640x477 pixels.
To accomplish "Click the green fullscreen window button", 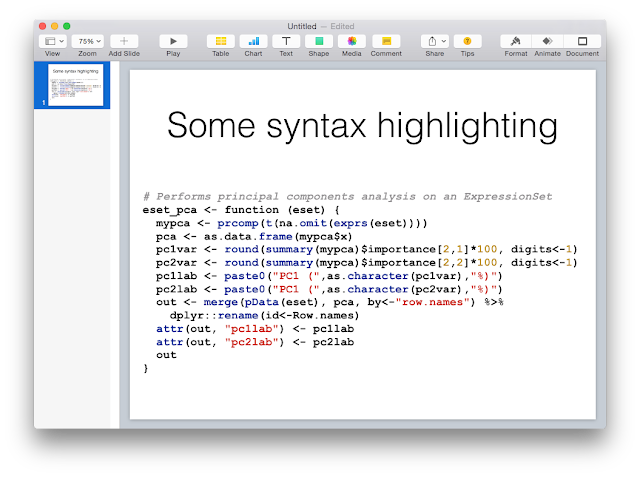I will (x=67, y=26).
